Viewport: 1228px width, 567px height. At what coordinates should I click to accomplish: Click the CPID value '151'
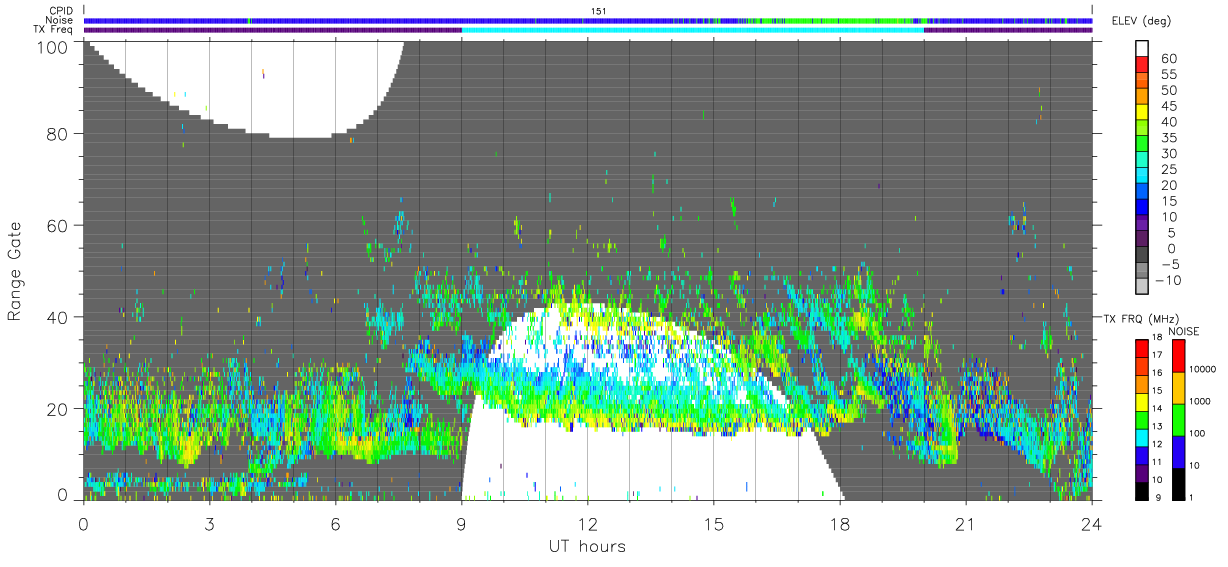coord(598,11)
